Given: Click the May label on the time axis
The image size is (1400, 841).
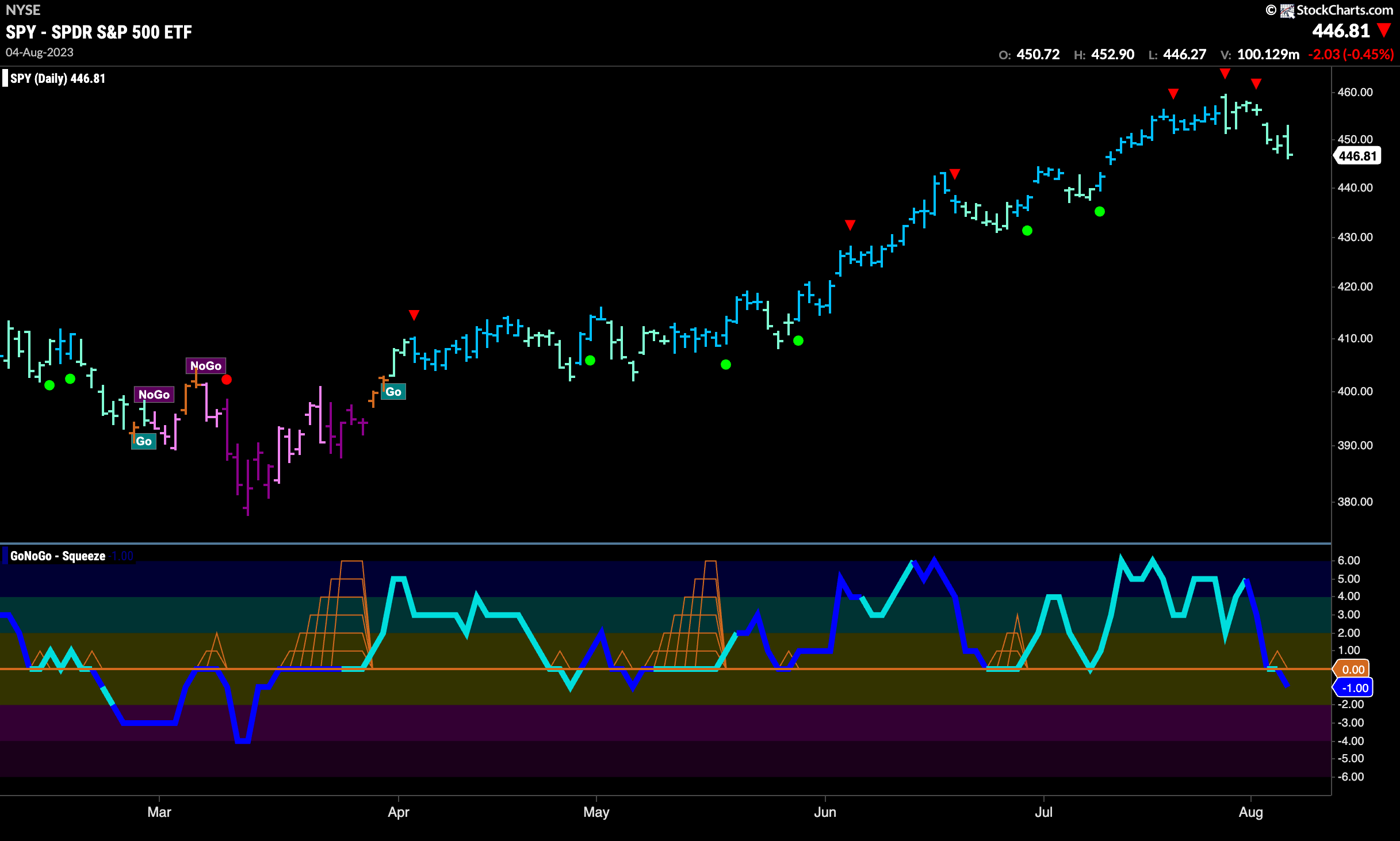Looking at the screenshot, I should tap(596, 812).
